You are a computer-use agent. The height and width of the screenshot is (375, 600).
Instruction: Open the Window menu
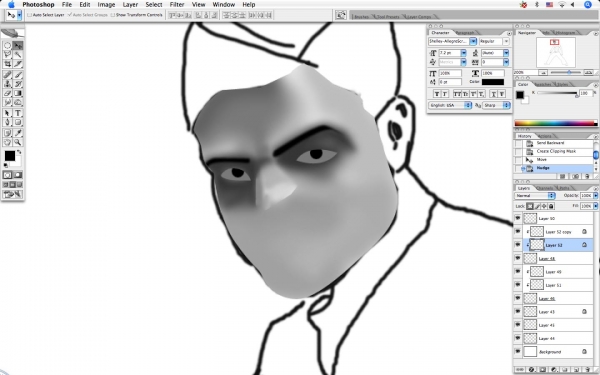point(223,5)
